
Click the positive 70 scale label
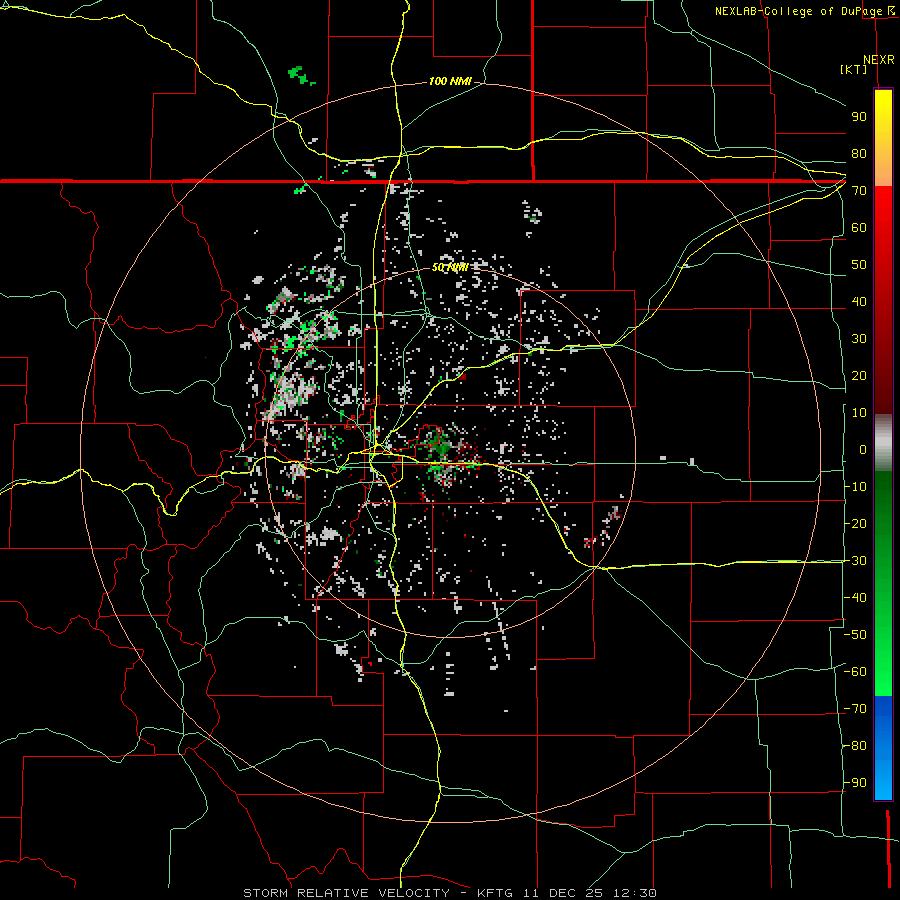click(x=859, y=191)
